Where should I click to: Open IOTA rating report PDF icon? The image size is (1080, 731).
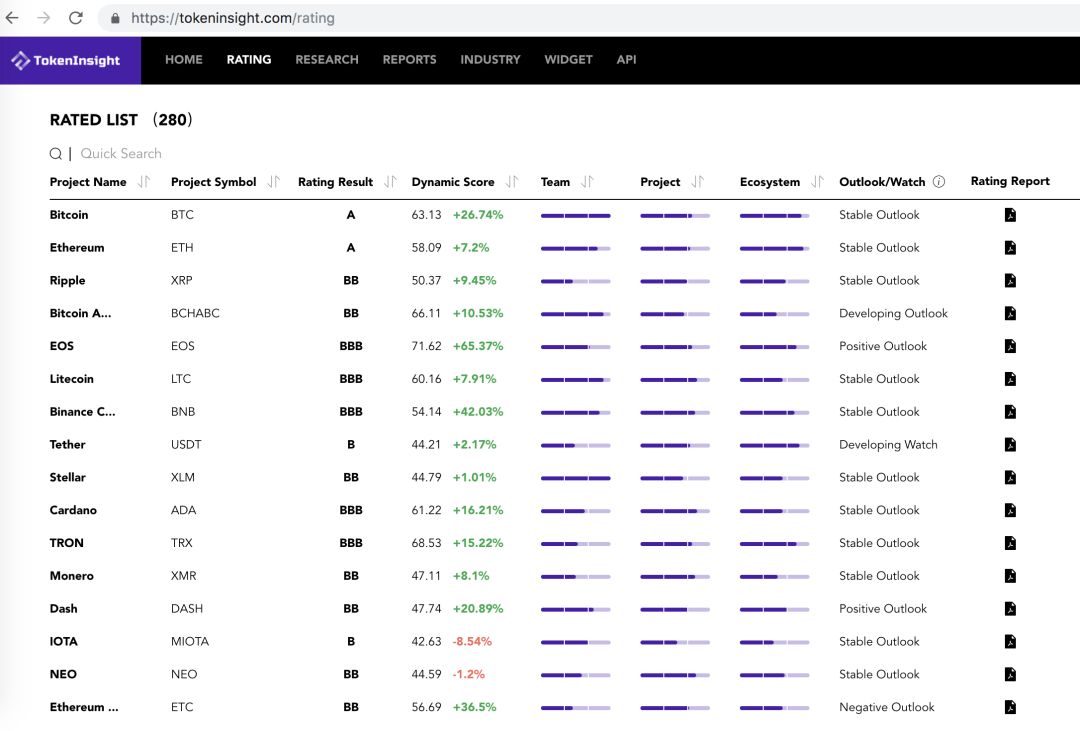[1010, 641]
